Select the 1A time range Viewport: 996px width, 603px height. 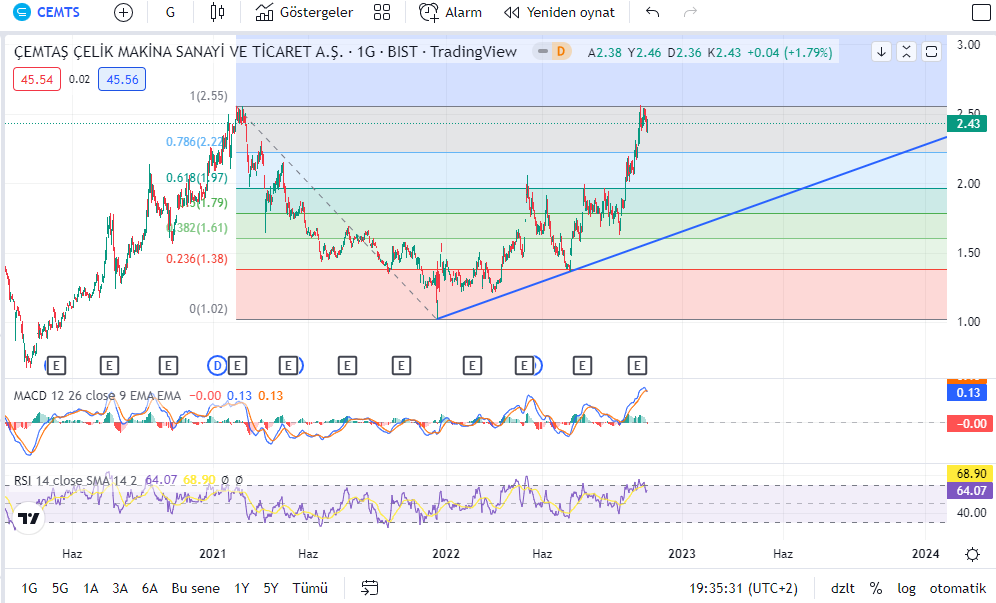(90, 588)
